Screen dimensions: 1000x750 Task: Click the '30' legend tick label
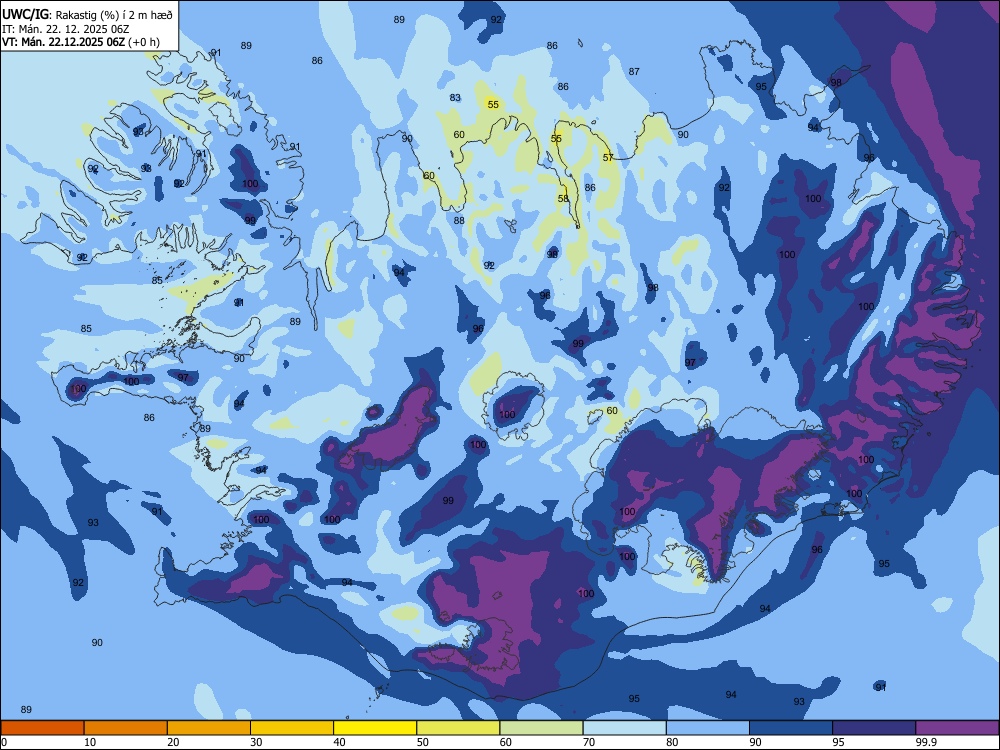256,742
